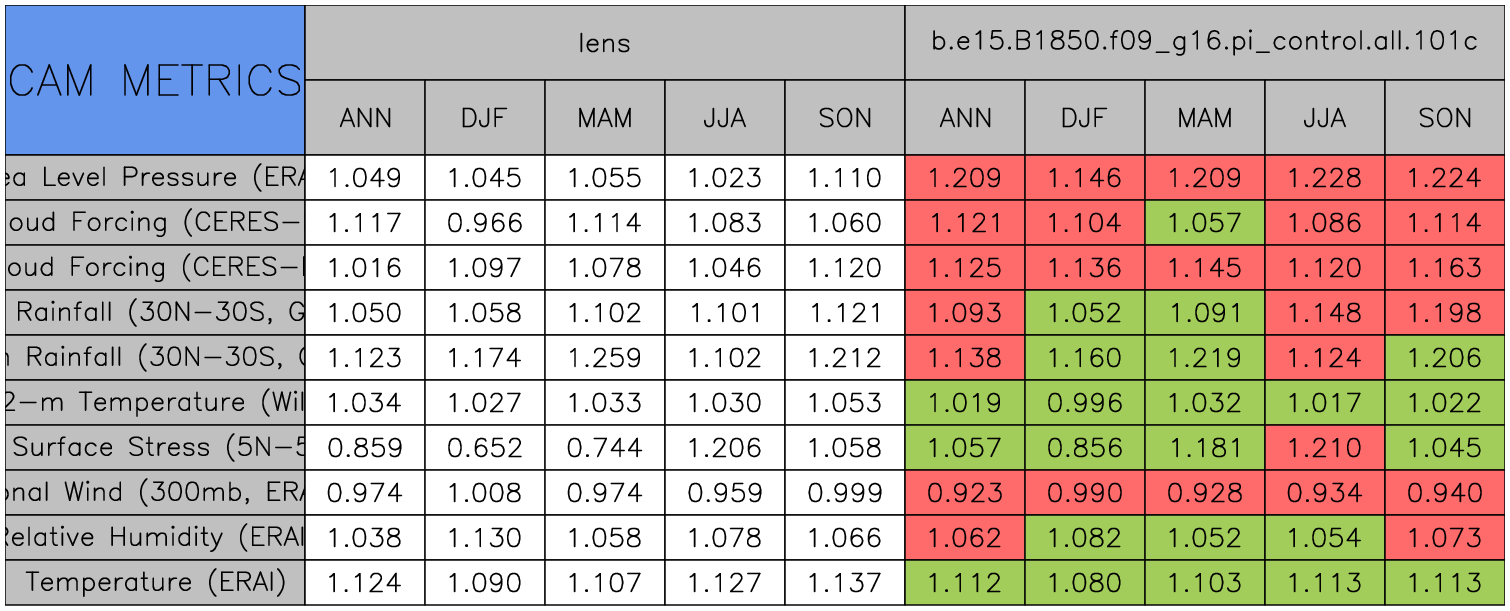Click the CAM METRICS title cell
Viewport: 1510px width, 611px height.
click(x=155, y=80)
